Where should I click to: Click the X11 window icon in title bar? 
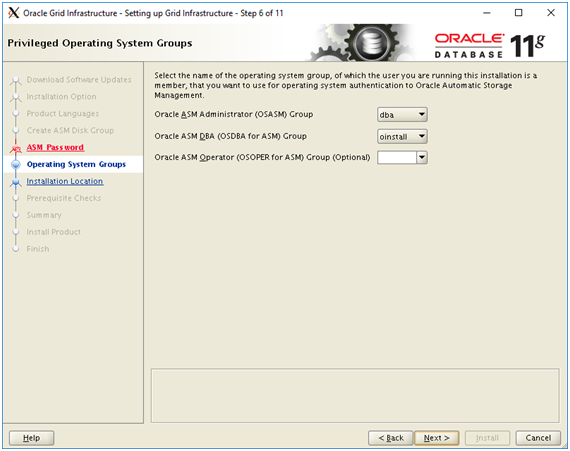13,13
